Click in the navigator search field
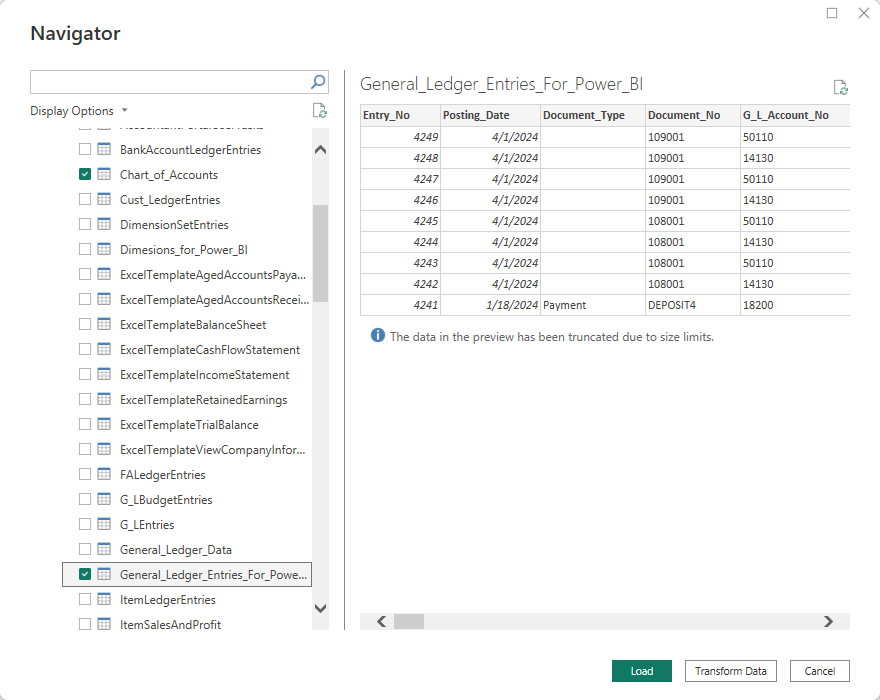This screenshot has height=700, width=880. pos(168,82)
